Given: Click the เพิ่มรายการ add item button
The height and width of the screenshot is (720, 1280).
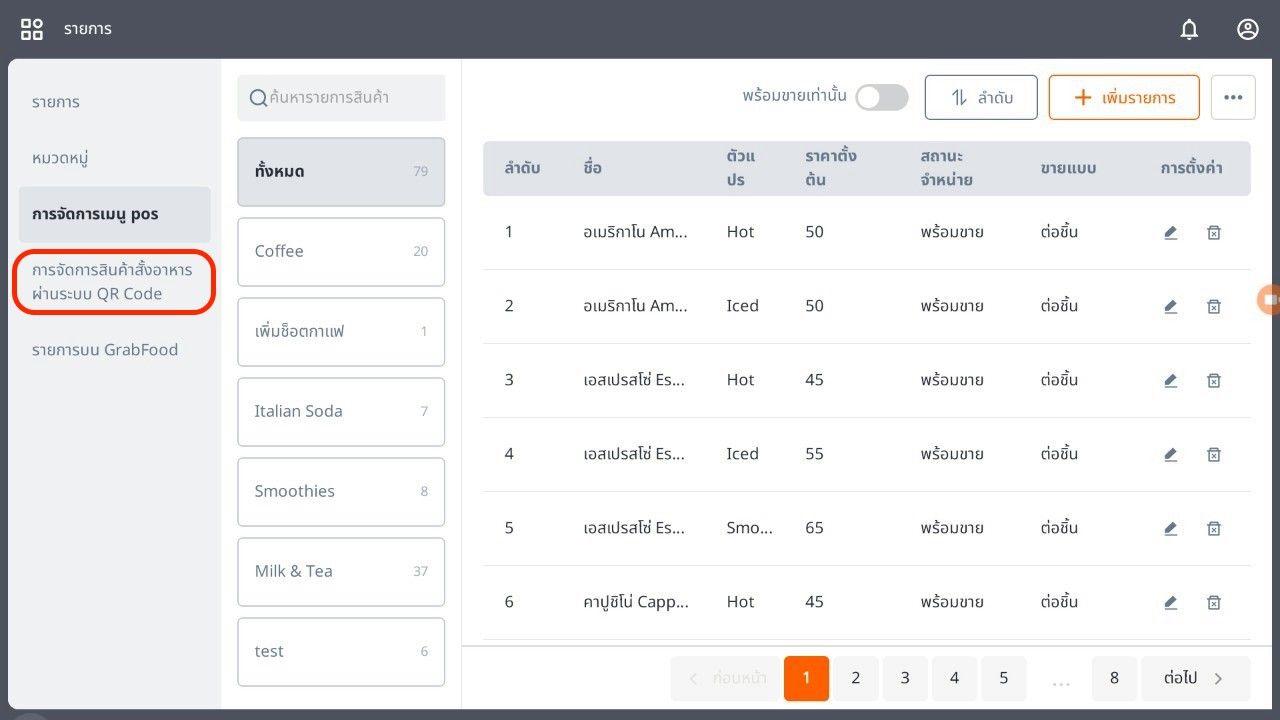Looking at the screenshot, I should [x=1123, y=97].
